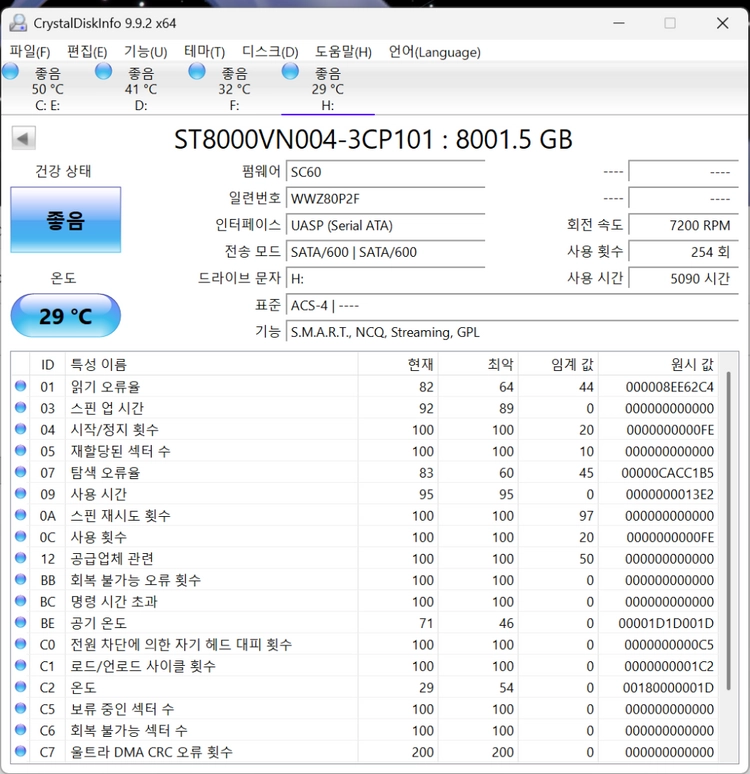Click the power on count value 254 회
This screenshot has height=774, width=750.
(x=683, y=252)
